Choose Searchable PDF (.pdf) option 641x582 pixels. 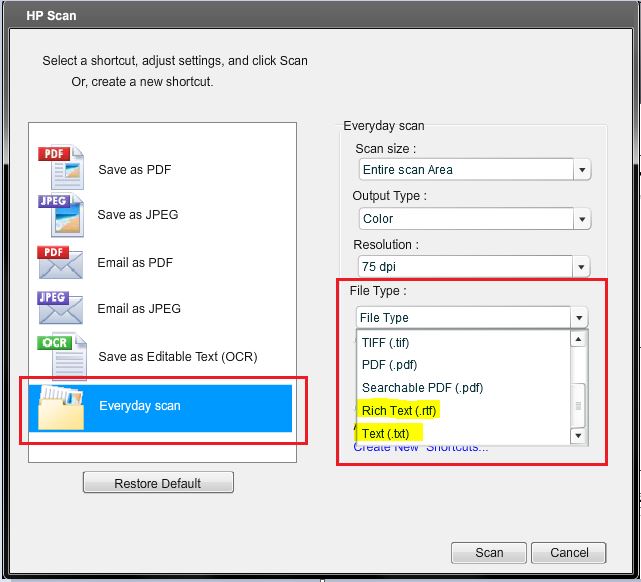point(422,387)
